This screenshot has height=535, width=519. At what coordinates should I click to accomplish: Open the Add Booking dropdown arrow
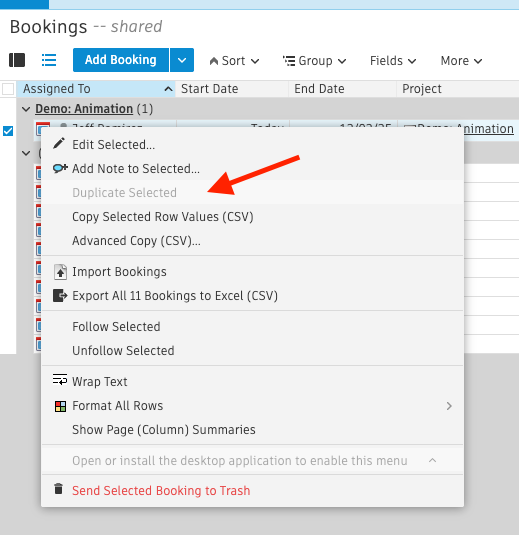tap(182, 60)
